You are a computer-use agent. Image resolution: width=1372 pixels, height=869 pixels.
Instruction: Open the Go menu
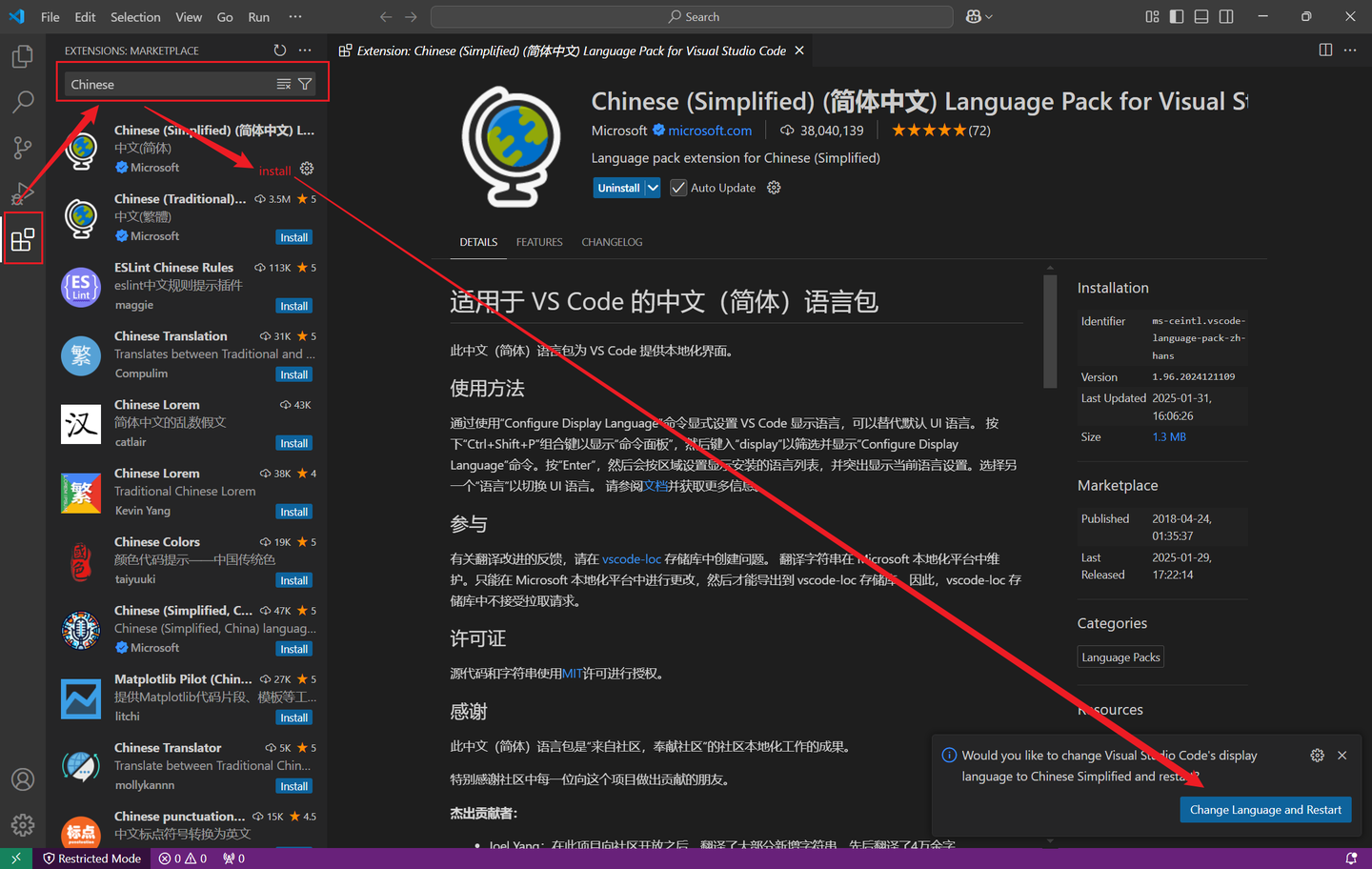pyautogui.click(x=225, y=17)
